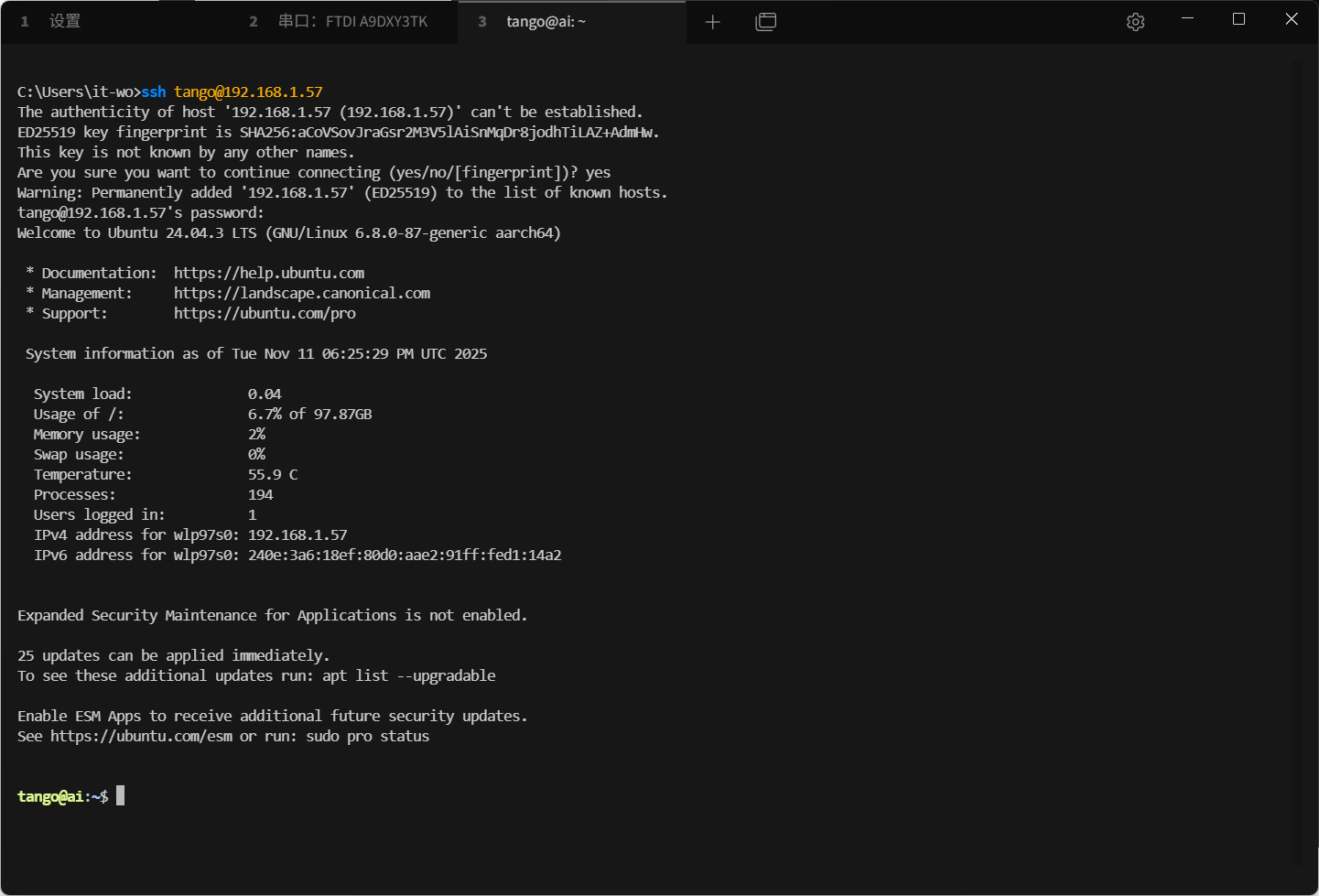Open the landscape.canonical.com management link
Screen dimensions: 1319x896
(x=301, y=293)
